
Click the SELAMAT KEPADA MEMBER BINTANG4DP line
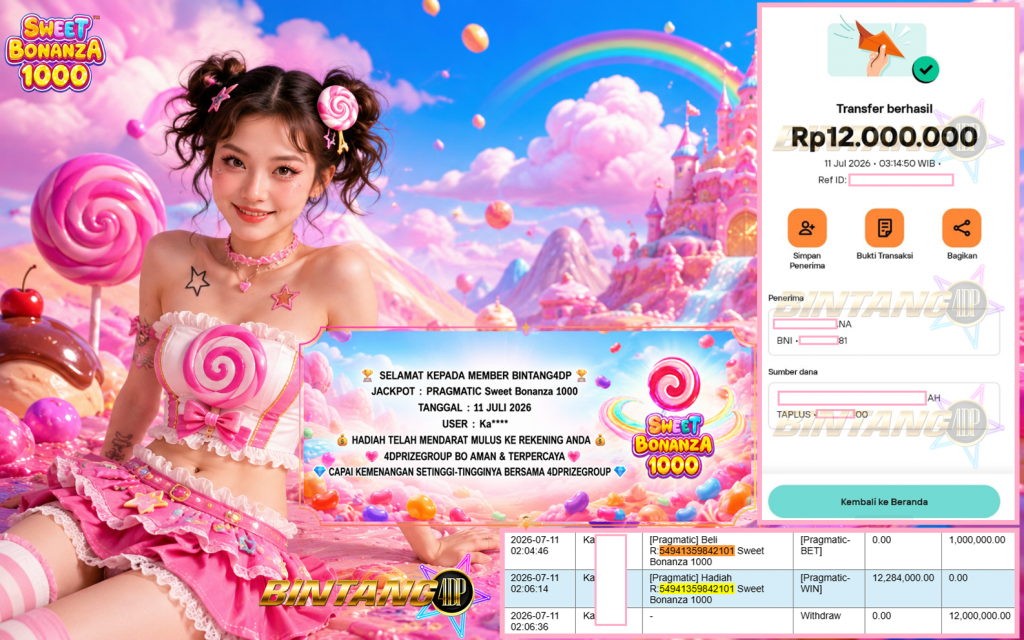coord(475,376)
